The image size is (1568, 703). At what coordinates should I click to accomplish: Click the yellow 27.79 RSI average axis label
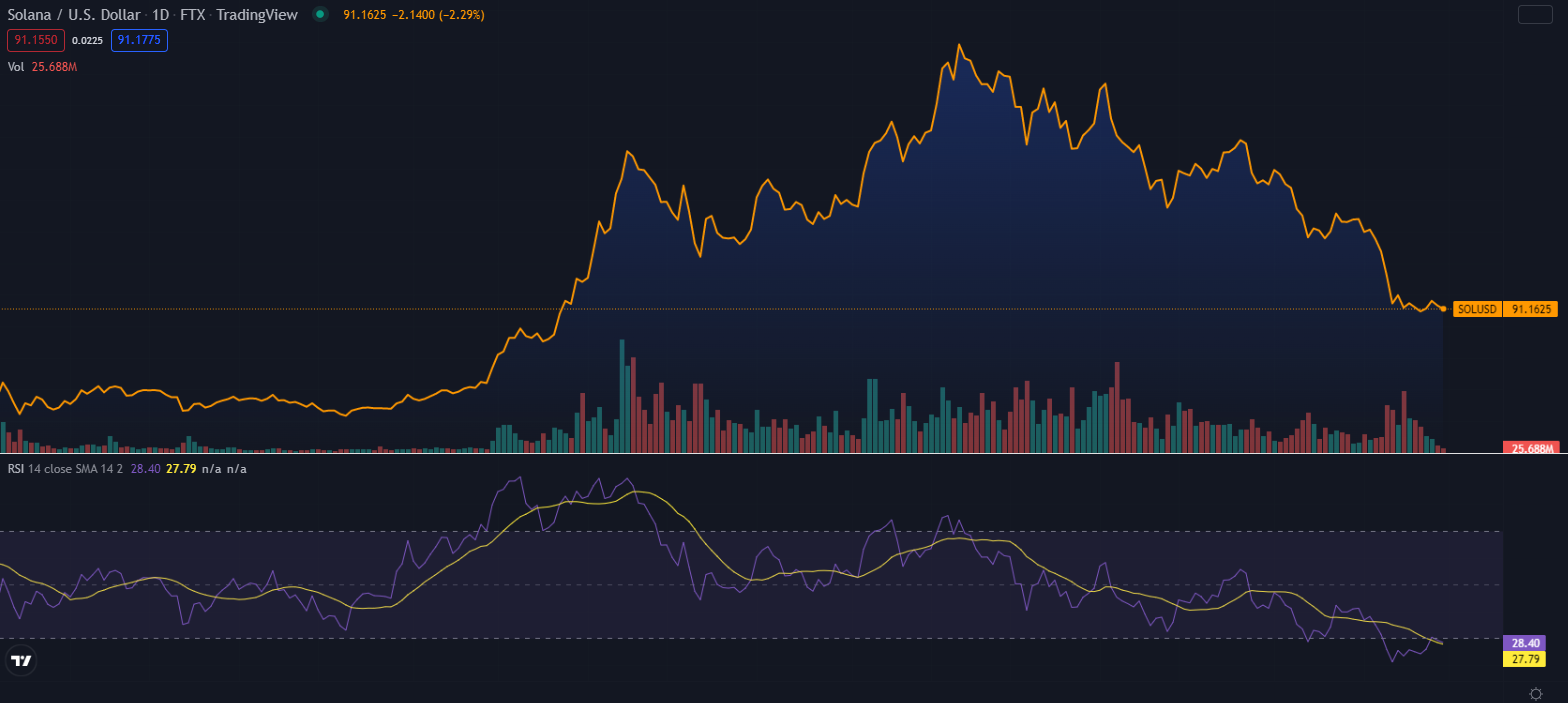1524,659
